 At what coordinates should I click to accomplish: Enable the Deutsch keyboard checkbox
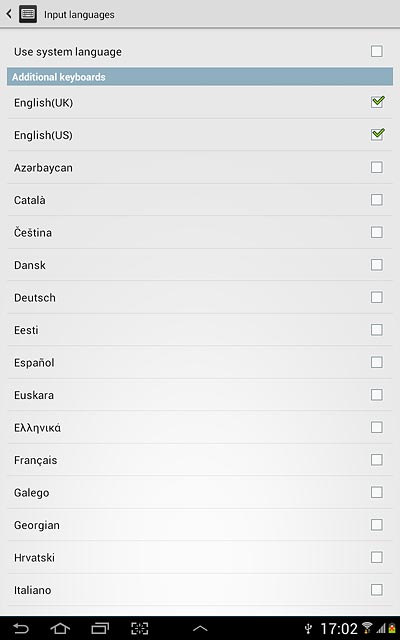point(377,297)
